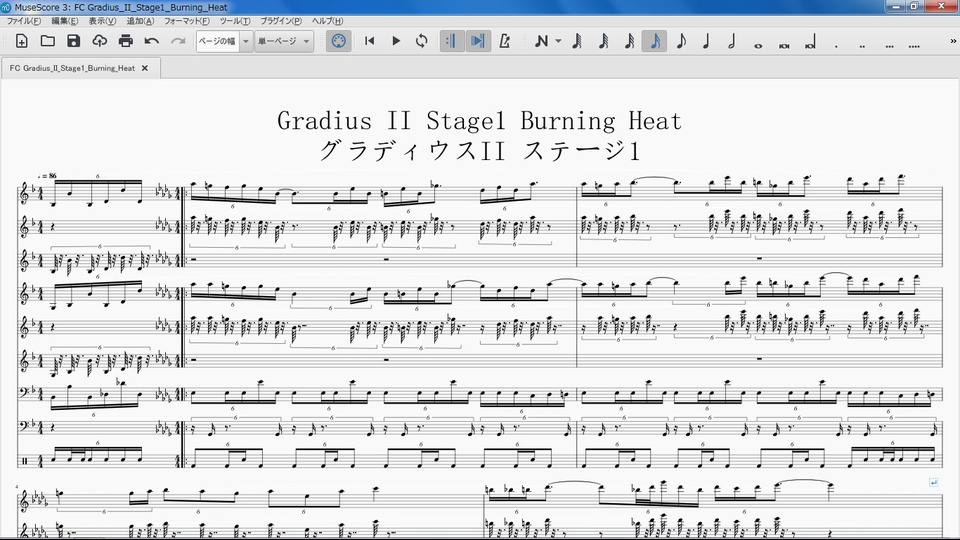The width and height of the screenshot is (960, 540).
Task: Open ヘルプ(H) menu
Action: (x=328, y=21)
